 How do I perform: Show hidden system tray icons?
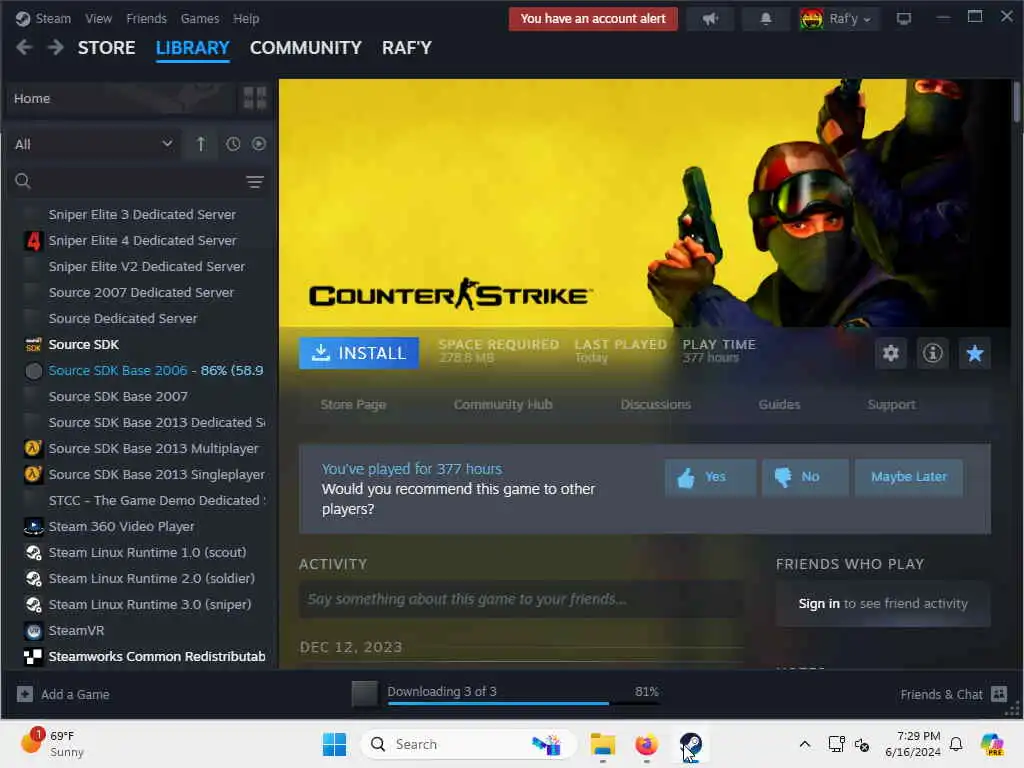point(805,744)
